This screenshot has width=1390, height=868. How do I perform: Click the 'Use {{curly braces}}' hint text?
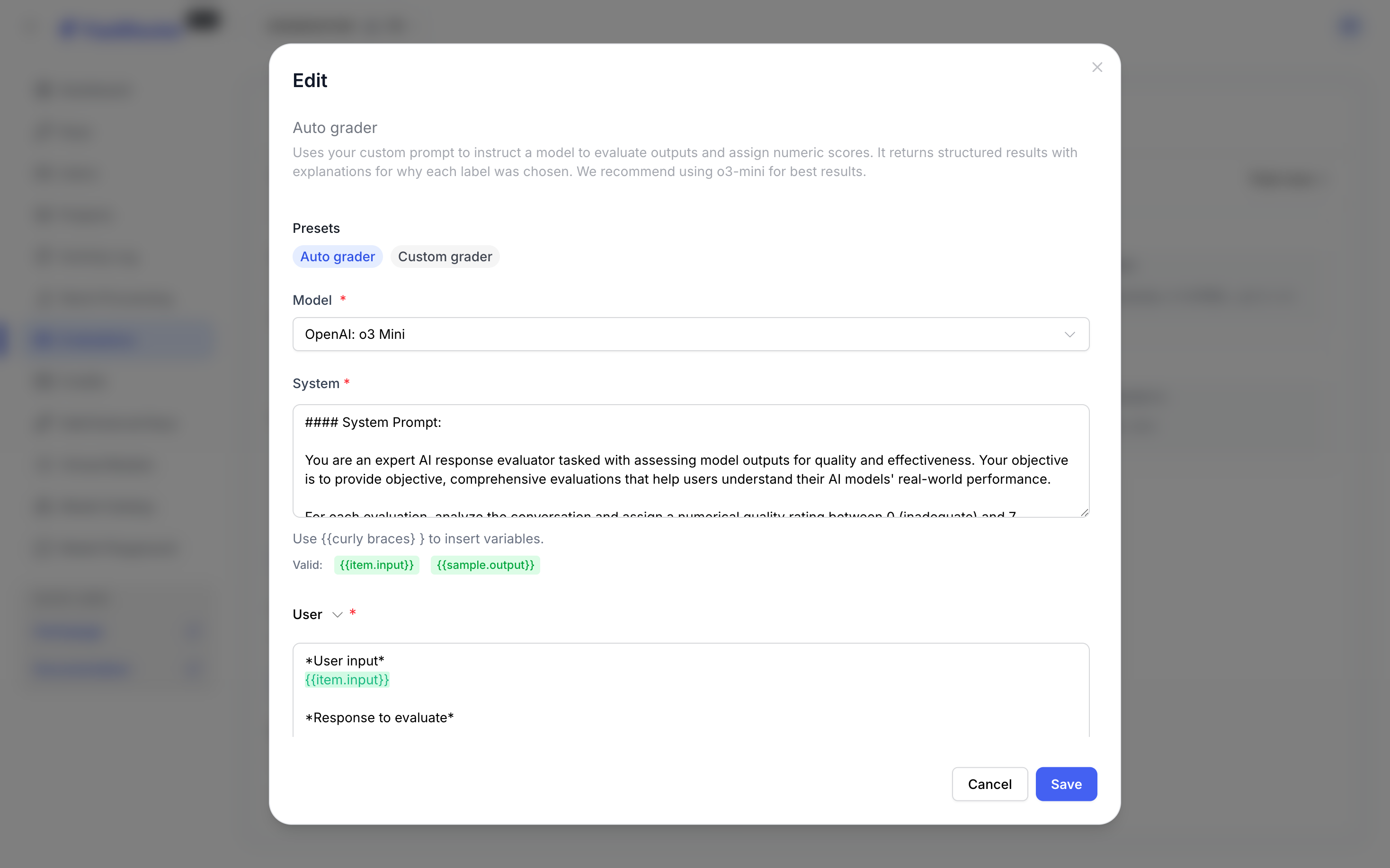pos(418,539)
